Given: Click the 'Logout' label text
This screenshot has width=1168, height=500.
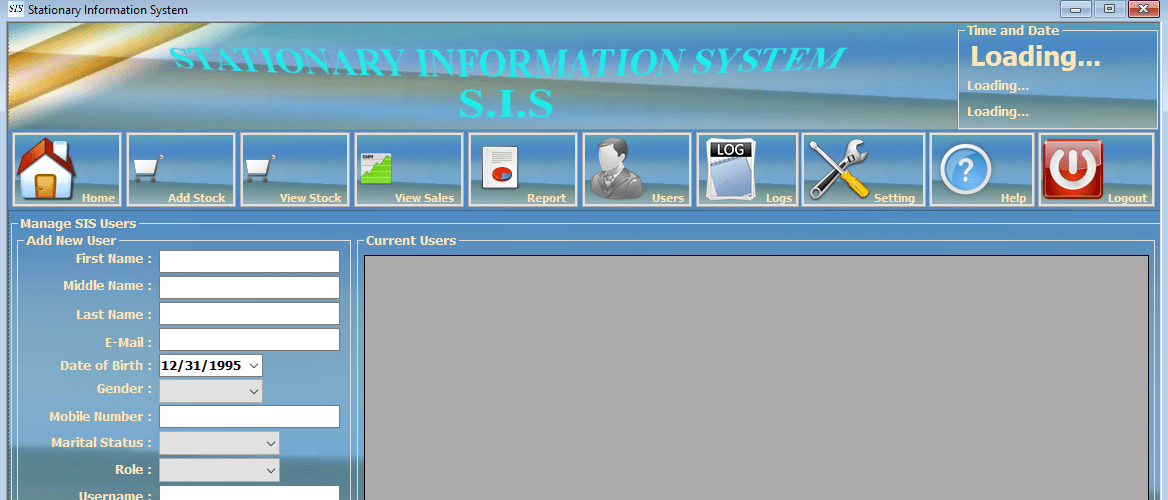Looking at the screenshot, I should click(x=1127, y=198).
